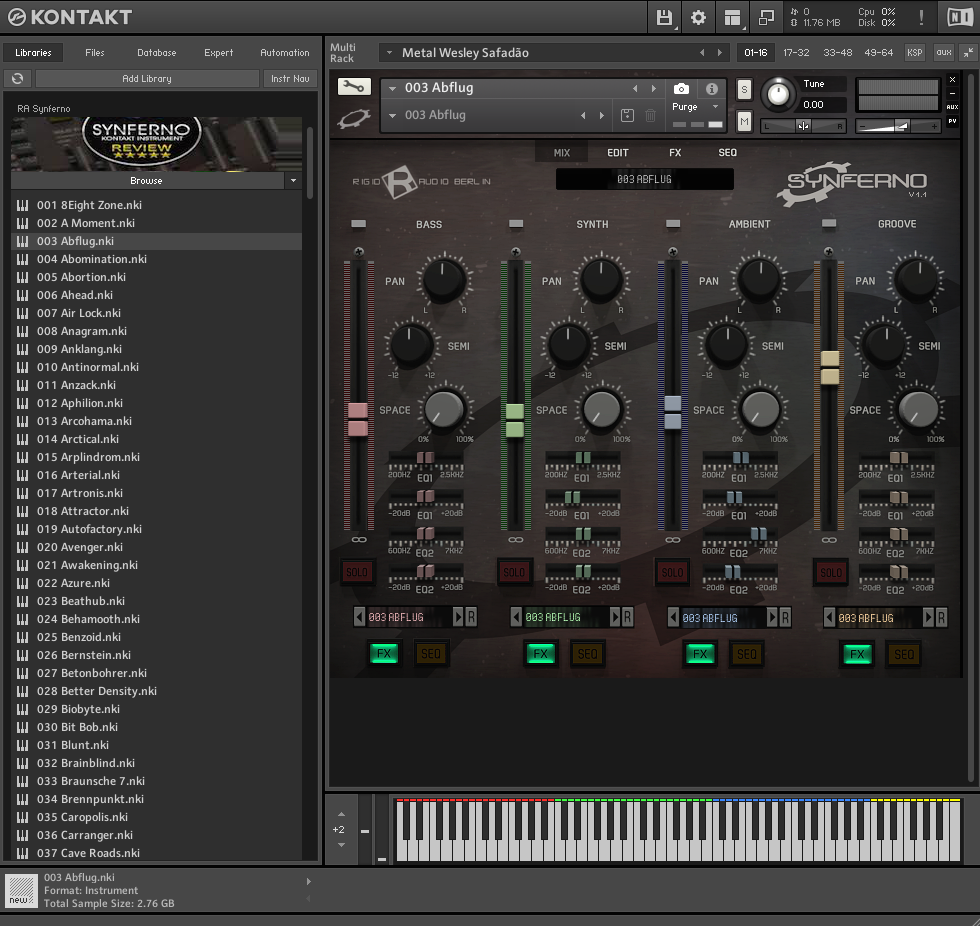
Task: Toggle the SEQ button on Synth layer
Action: [x=588, y=654]
